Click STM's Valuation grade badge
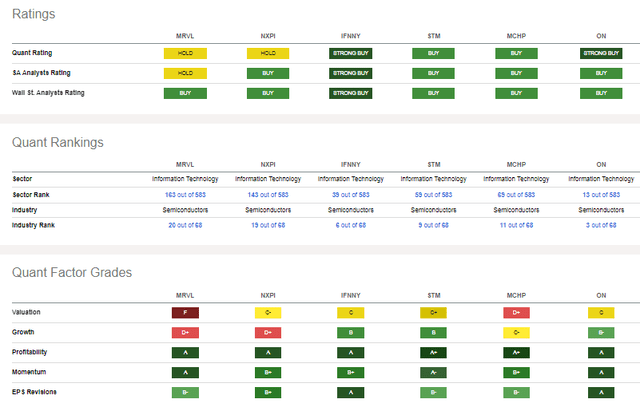 433,313
